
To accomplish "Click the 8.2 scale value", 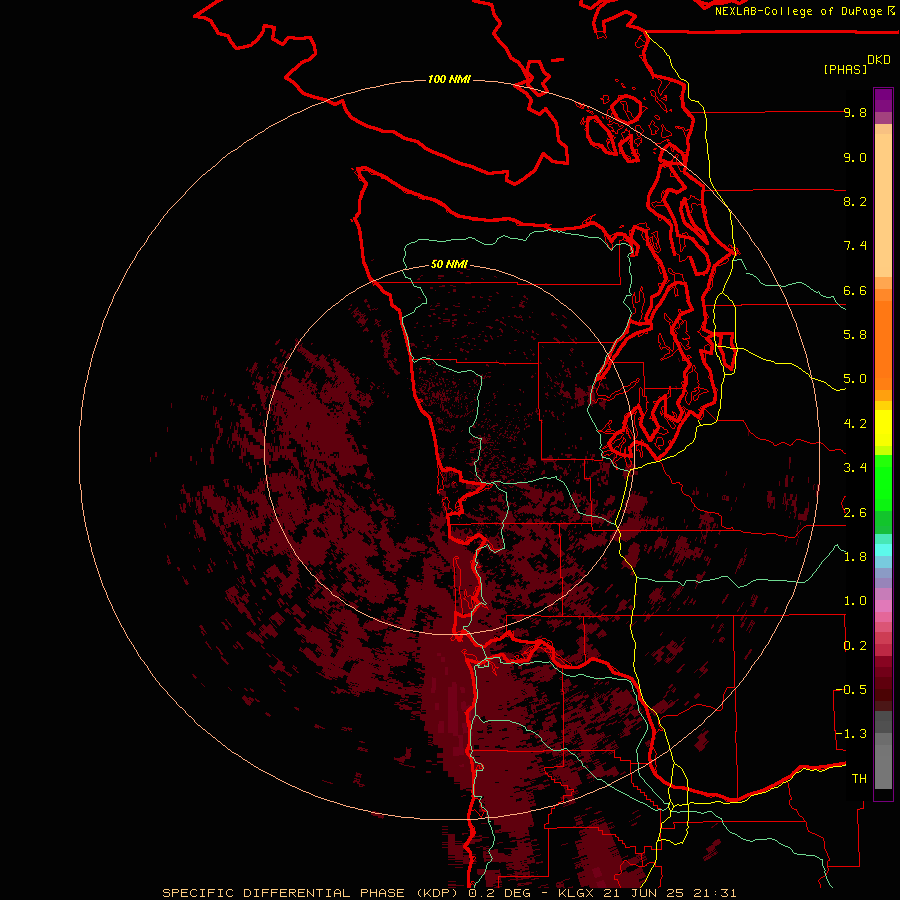I will pos(855,201).
